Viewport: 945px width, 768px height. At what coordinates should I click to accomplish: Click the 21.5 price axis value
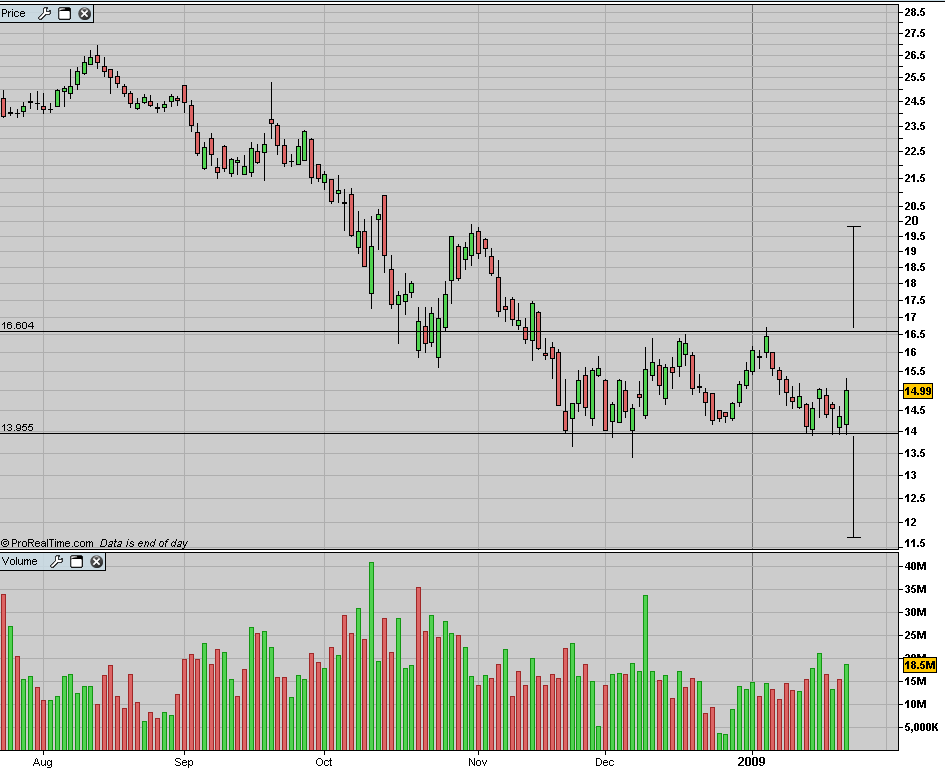click(915, 178)
